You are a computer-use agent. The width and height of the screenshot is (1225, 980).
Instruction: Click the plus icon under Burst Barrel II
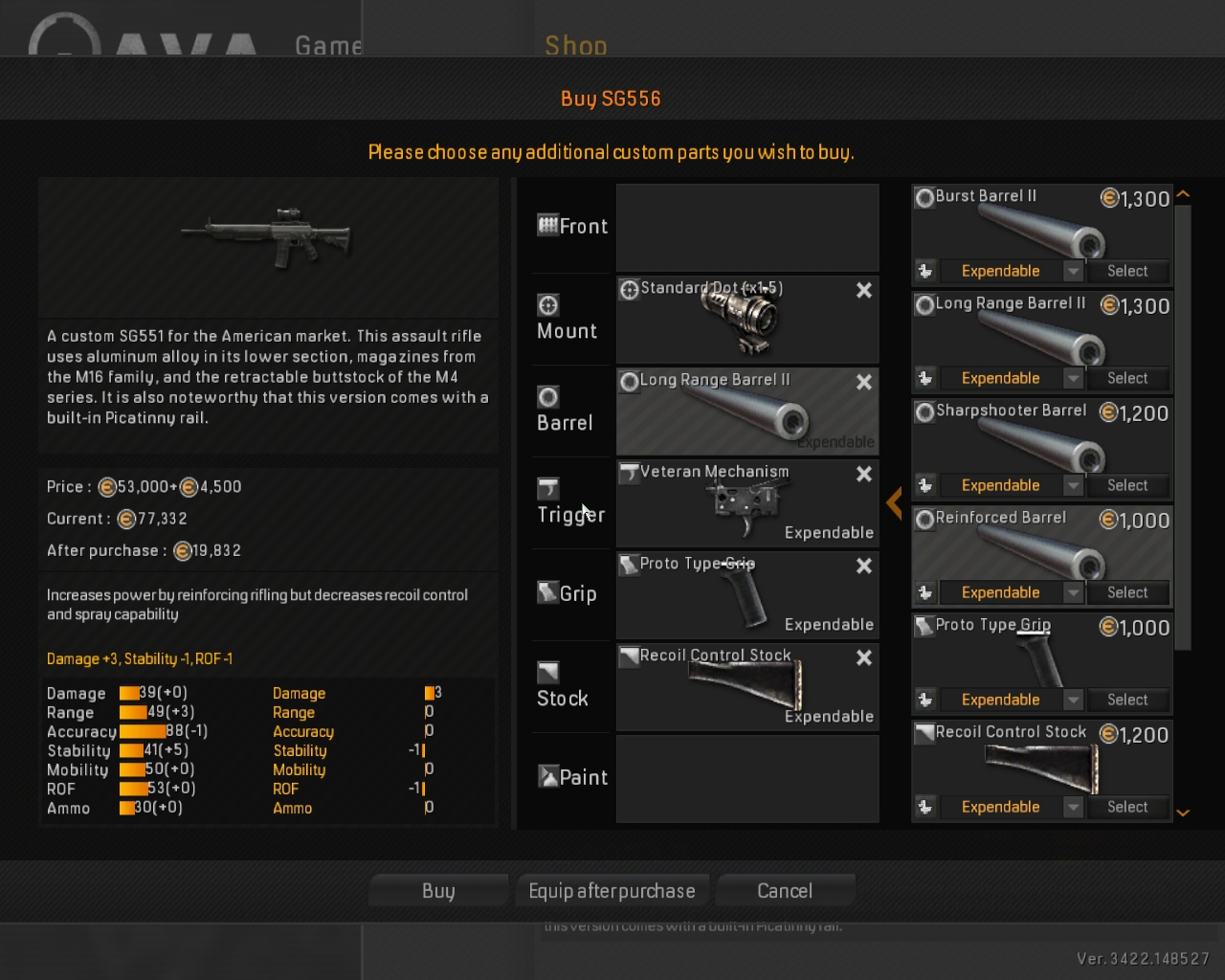(x=925, y=271)
